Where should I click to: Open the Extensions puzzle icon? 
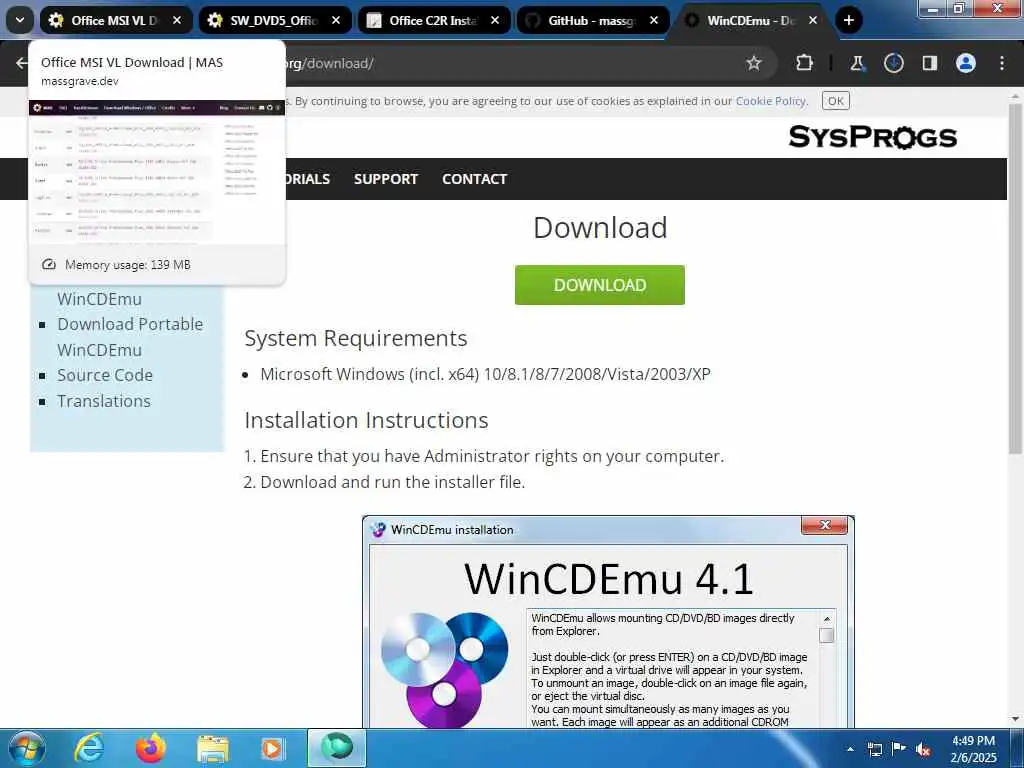pos(805,63)
